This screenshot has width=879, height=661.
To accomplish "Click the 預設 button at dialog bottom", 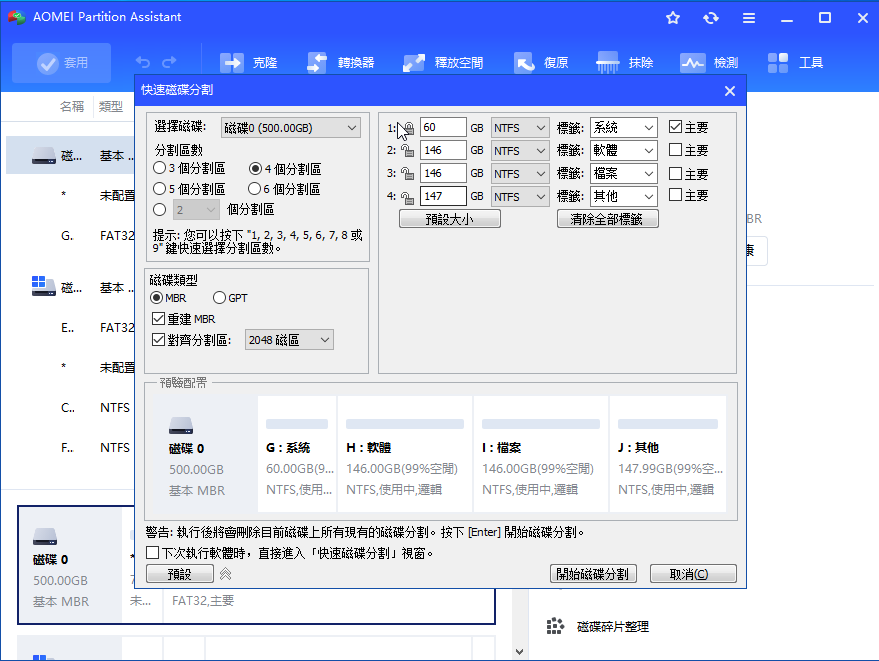I will pos(179,574).
